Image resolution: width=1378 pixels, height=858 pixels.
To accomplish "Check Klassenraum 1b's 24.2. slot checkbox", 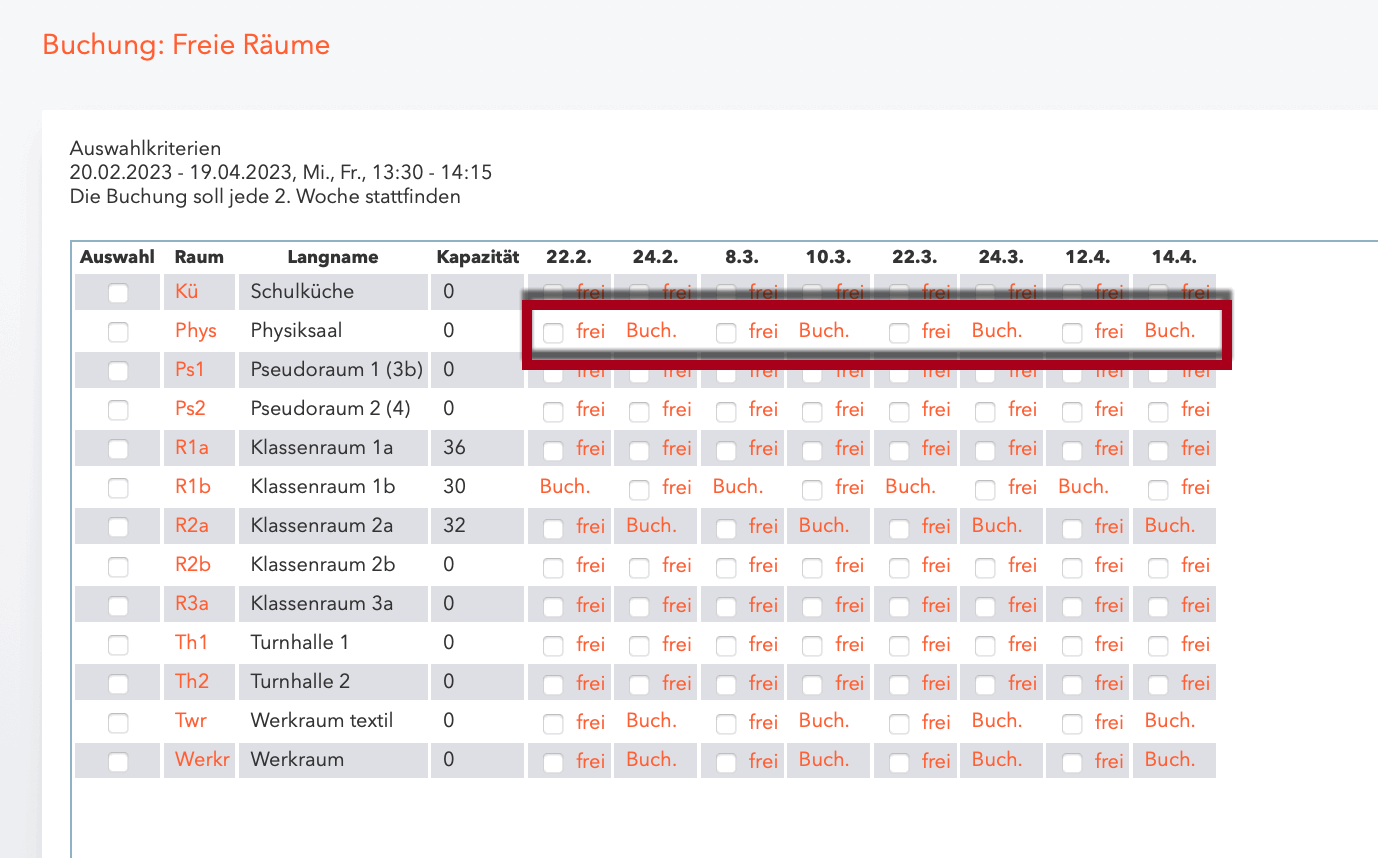I will (x=639, y=489).
